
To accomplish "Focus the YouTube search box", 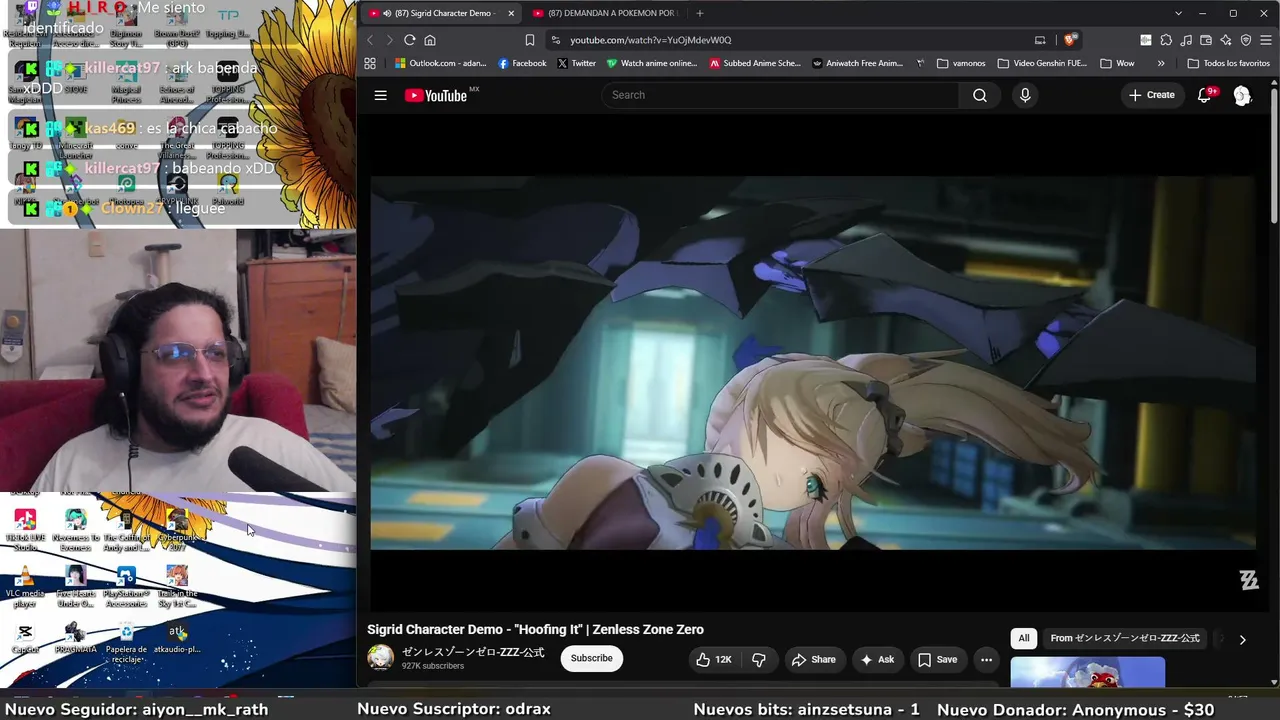I will tap(780, 95).
